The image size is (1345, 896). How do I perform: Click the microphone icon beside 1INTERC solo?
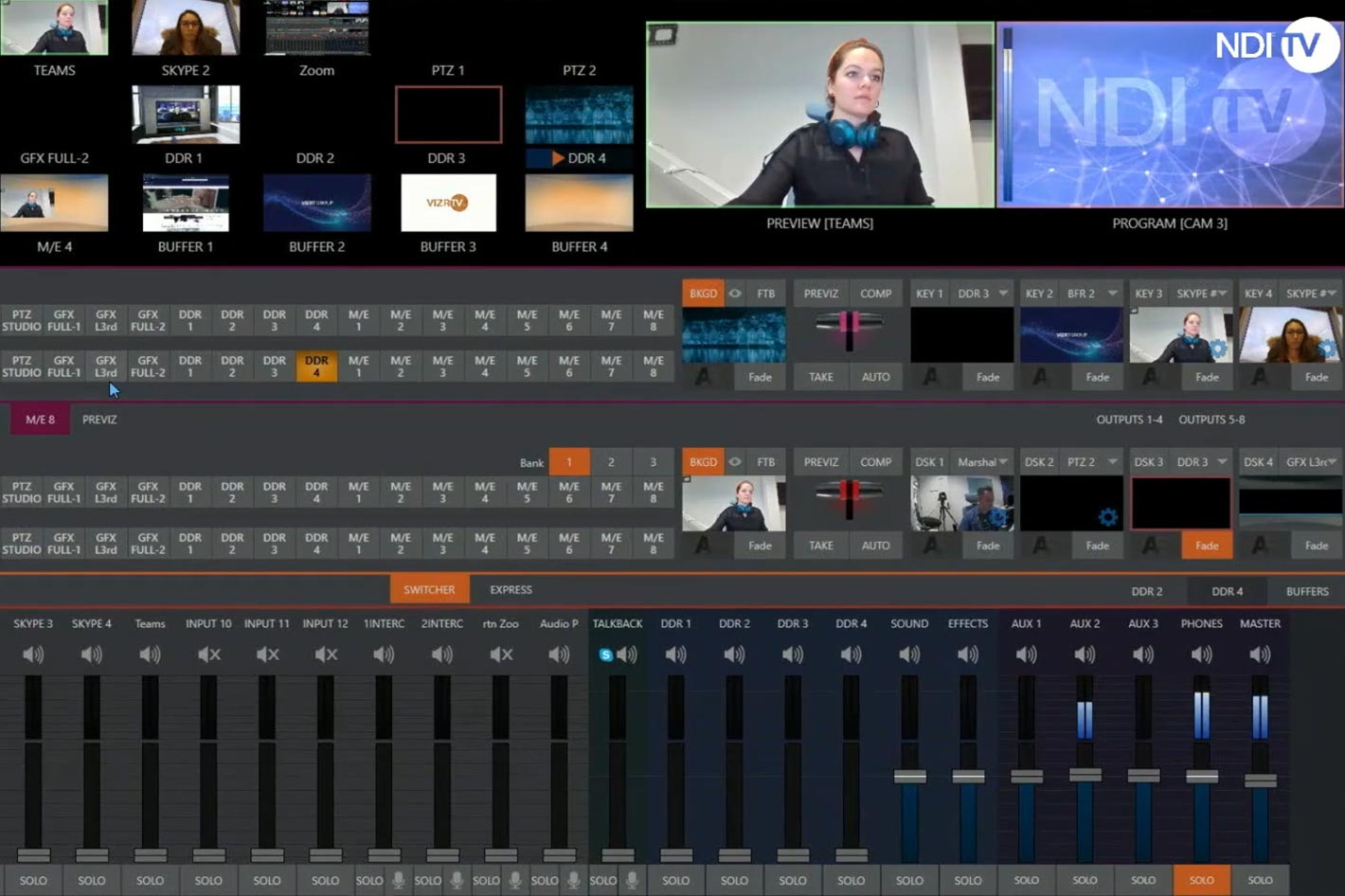(x=399, y=880)
